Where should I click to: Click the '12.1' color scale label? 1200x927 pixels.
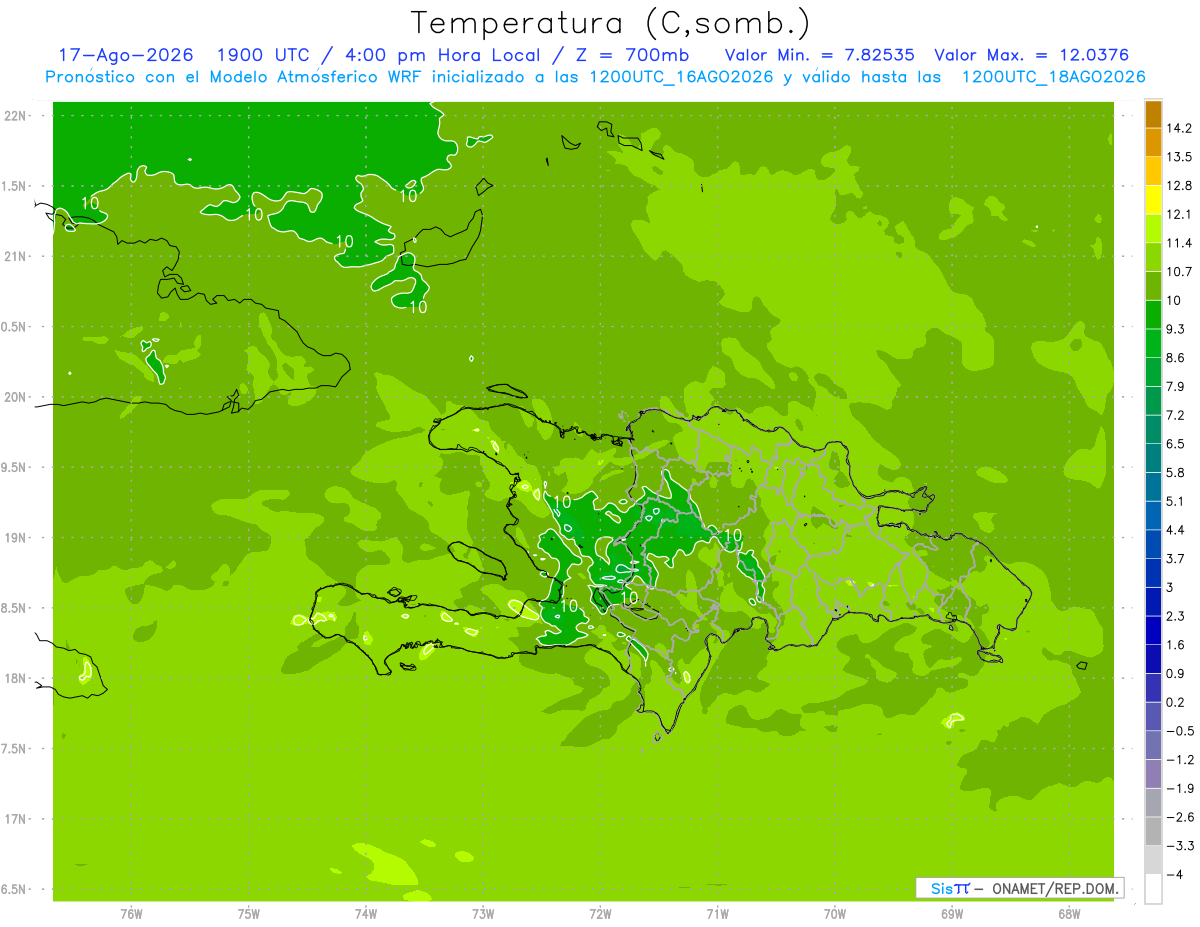1179,215
